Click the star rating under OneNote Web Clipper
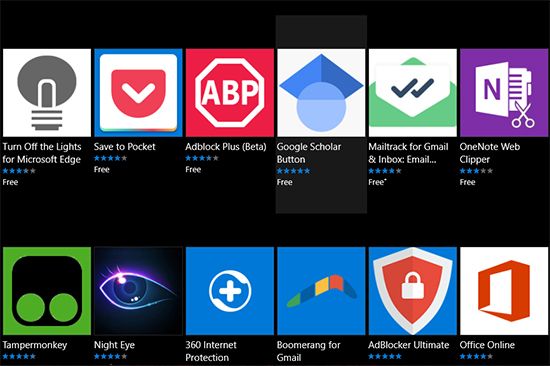This screenshot has height=366, width=550. (476, 171)
